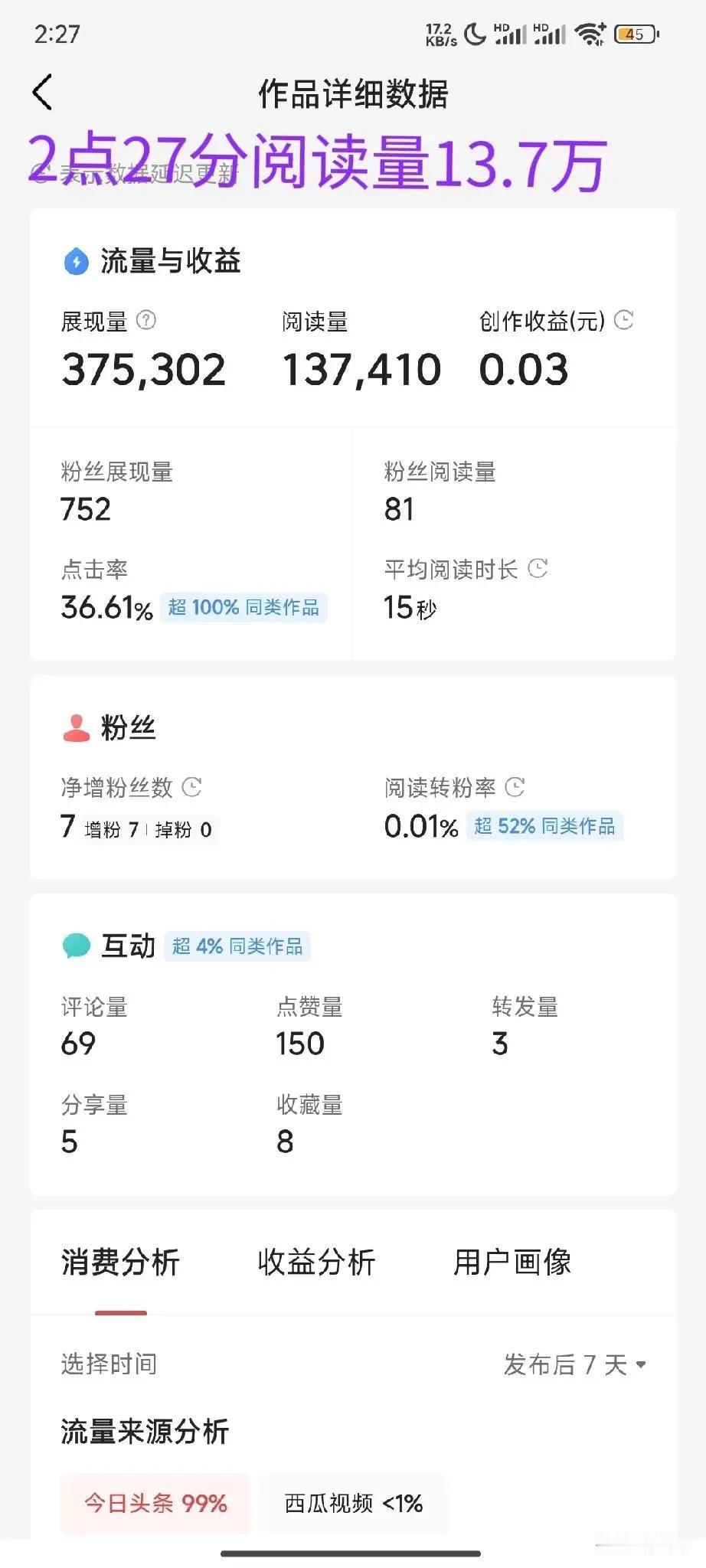Tap the clock icon beside 净增粉丝数

(x=192, y=786)
